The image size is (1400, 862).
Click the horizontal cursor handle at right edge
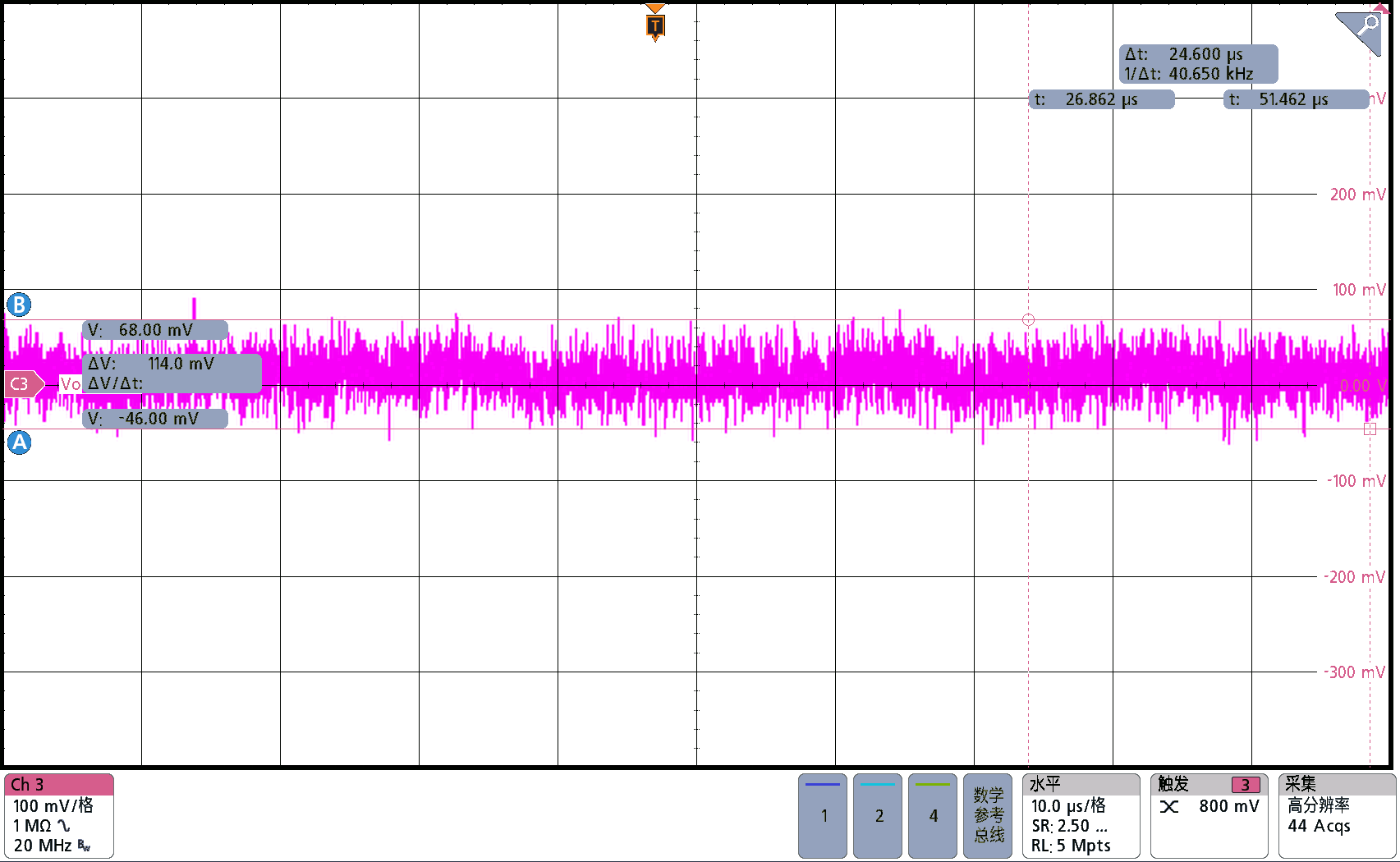pos(1370,429)
